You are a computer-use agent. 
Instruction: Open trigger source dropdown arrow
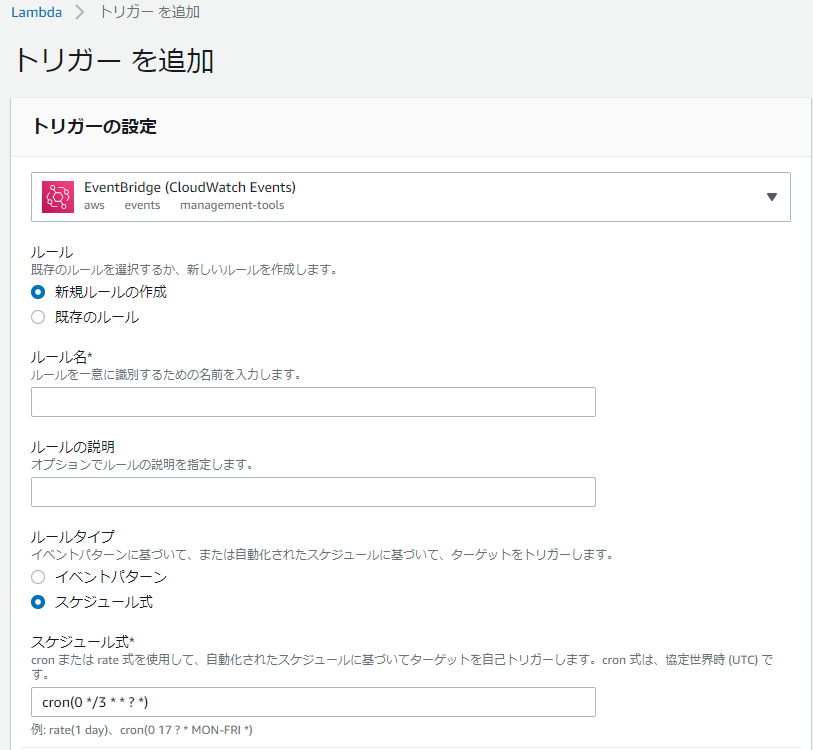(x=772, y=197)
